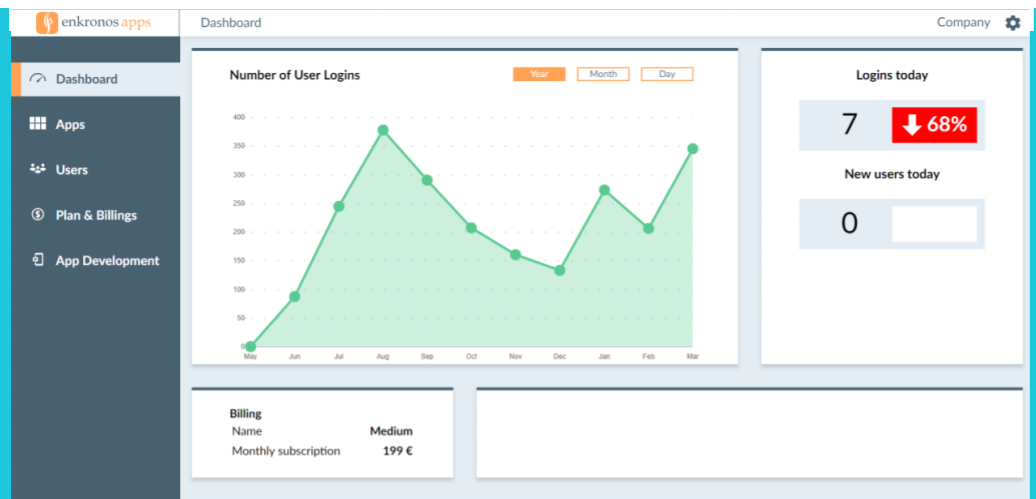Click the red down-arrow 68% indicator
This screenshot has width=1036, height=499.
click(934, 124)
